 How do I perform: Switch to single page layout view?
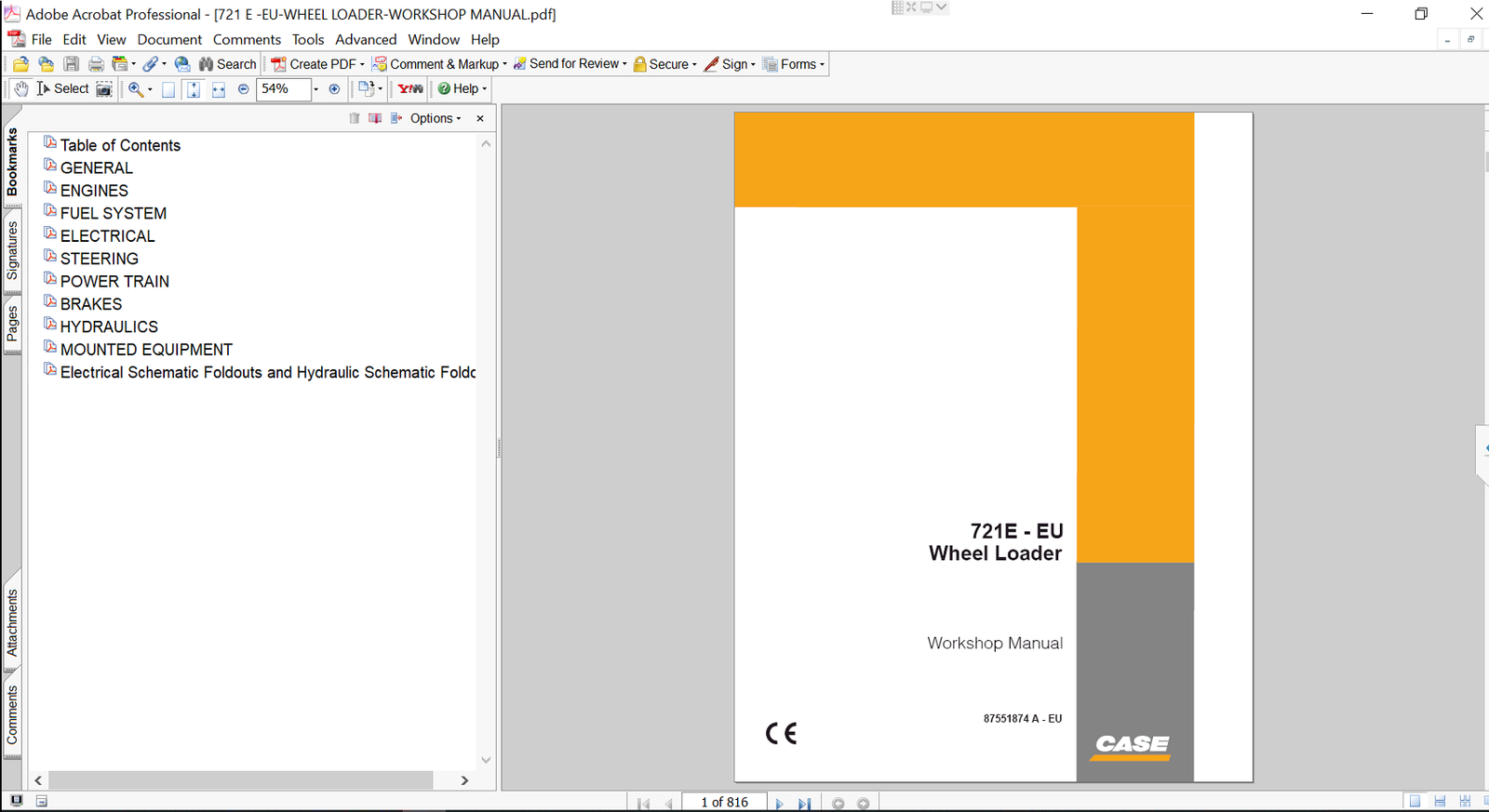pos(1415,802)
